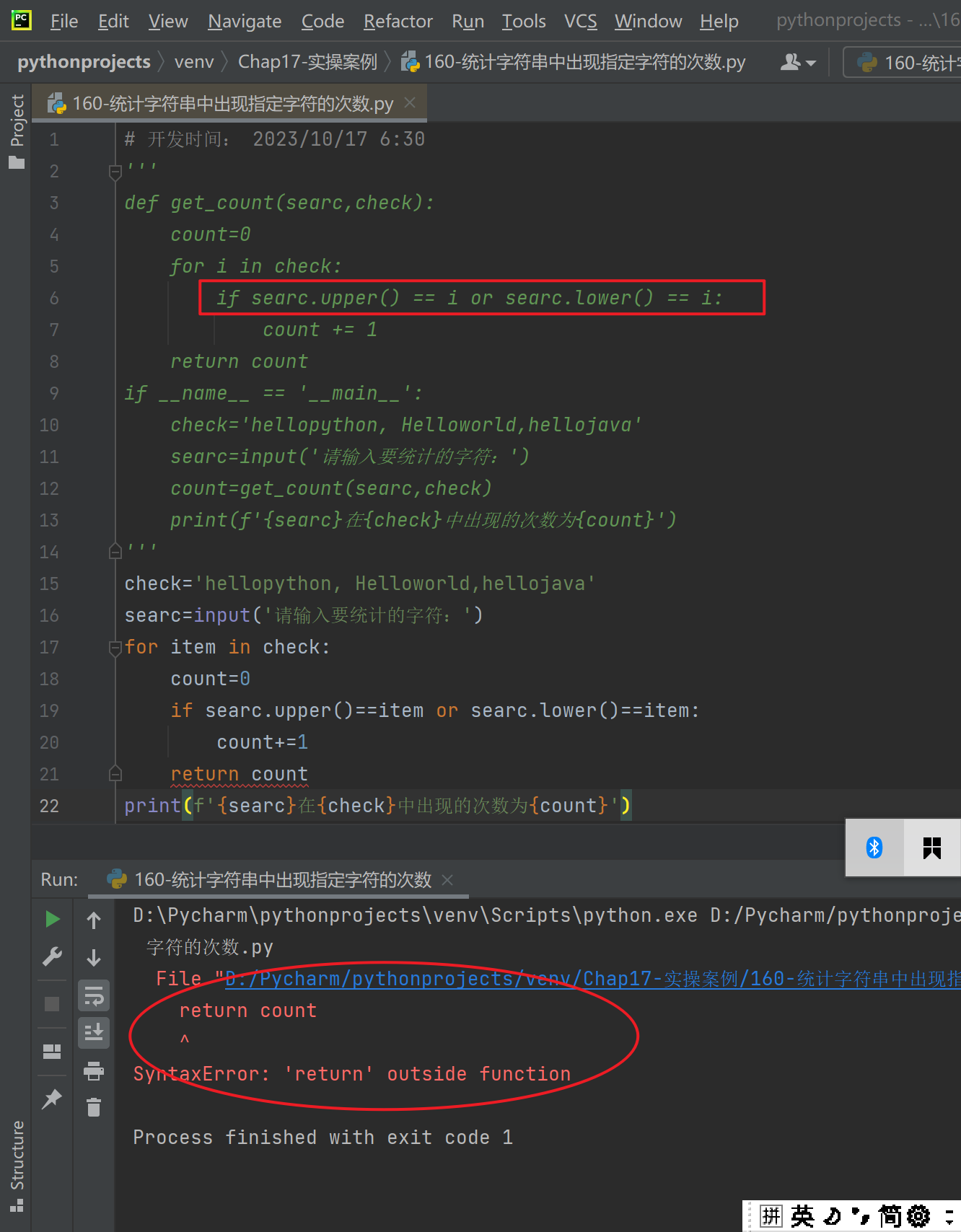Click the Bluetooth tray icon

[874, 848]
